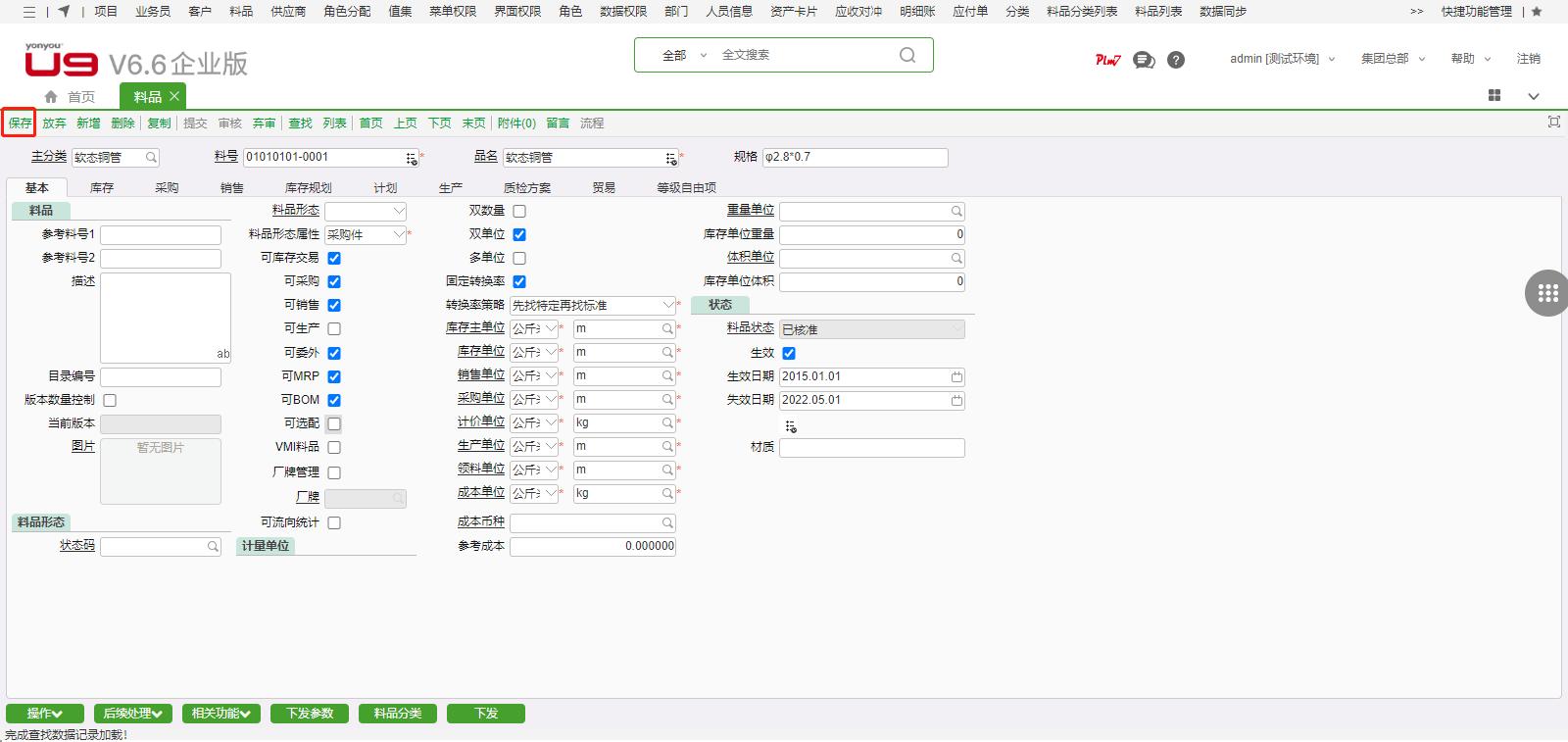Open the chat messages icon in header
The width and height of the screenshot is (1568, 742).
(x=1144, y=60)
